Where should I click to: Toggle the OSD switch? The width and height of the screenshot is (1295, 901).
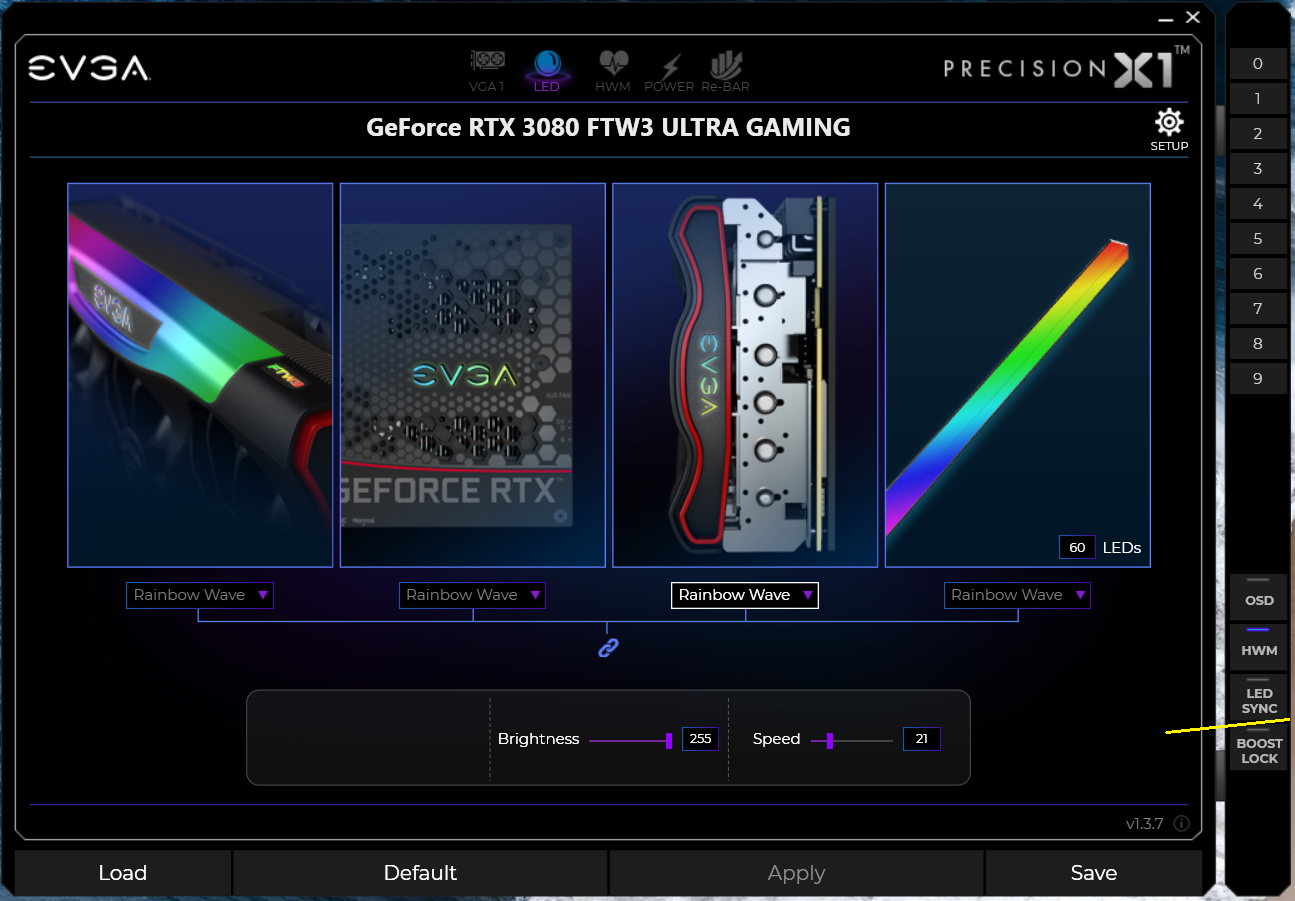click(x=1259, y=596)
